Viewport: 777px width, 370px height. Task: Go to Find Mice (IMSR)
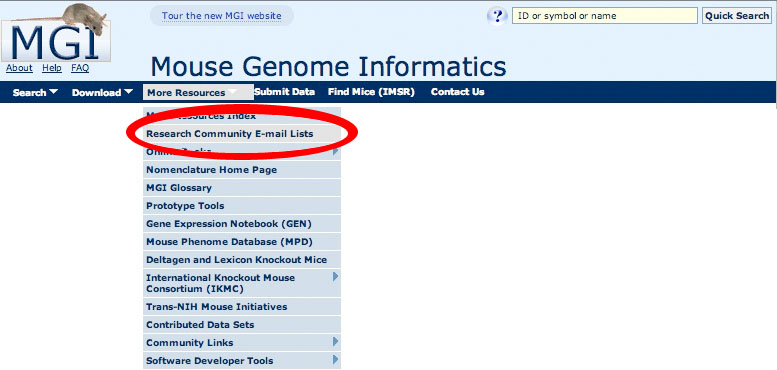click(371, 92)
